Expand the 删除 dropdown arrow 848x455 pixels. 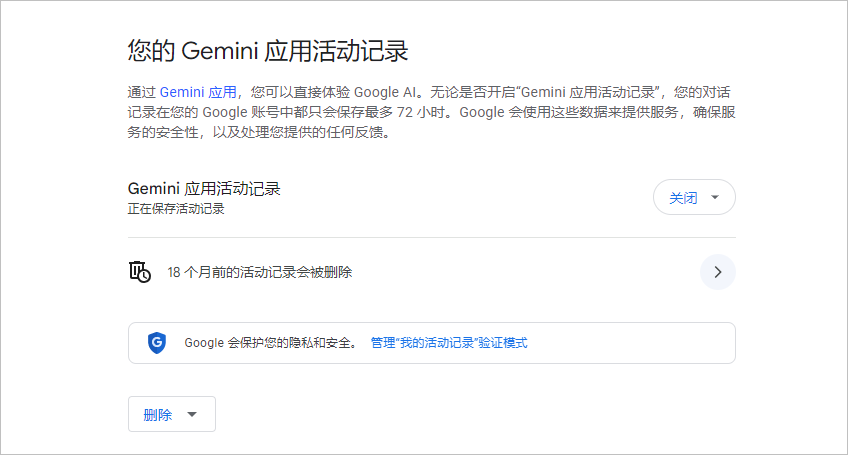(193, 415)
